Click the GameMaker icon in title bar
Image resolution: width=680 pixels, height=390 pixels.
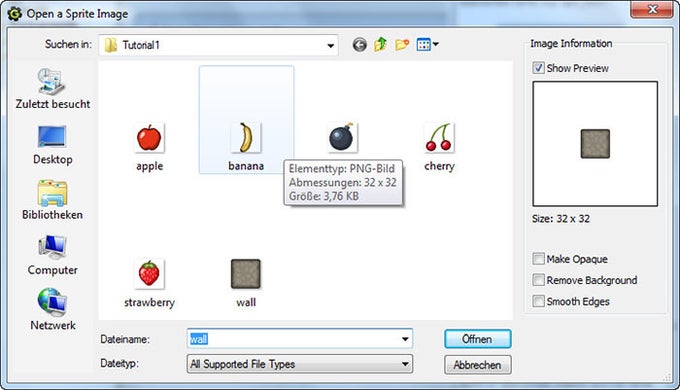14,13
